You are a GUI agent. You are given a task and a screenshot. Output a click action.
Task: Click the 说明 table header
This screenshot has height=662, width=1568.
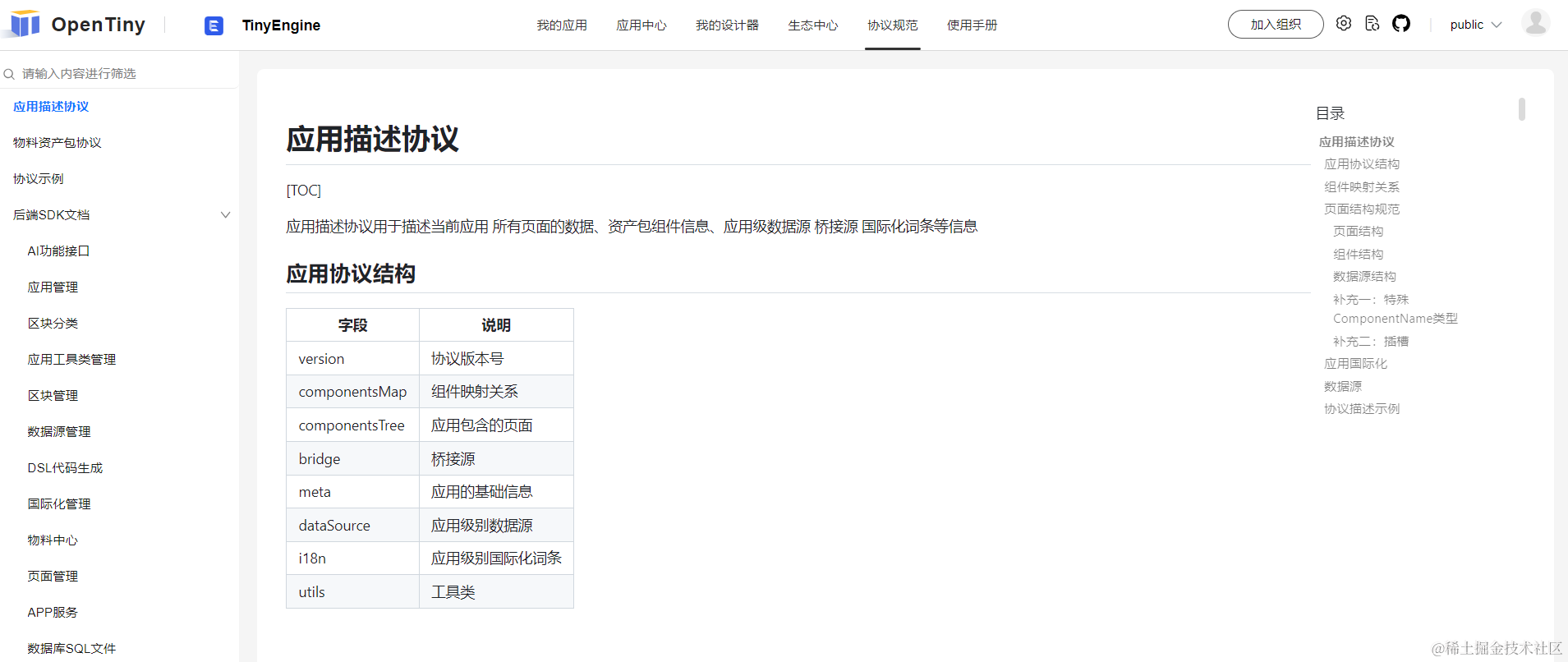tap(496, 325)
